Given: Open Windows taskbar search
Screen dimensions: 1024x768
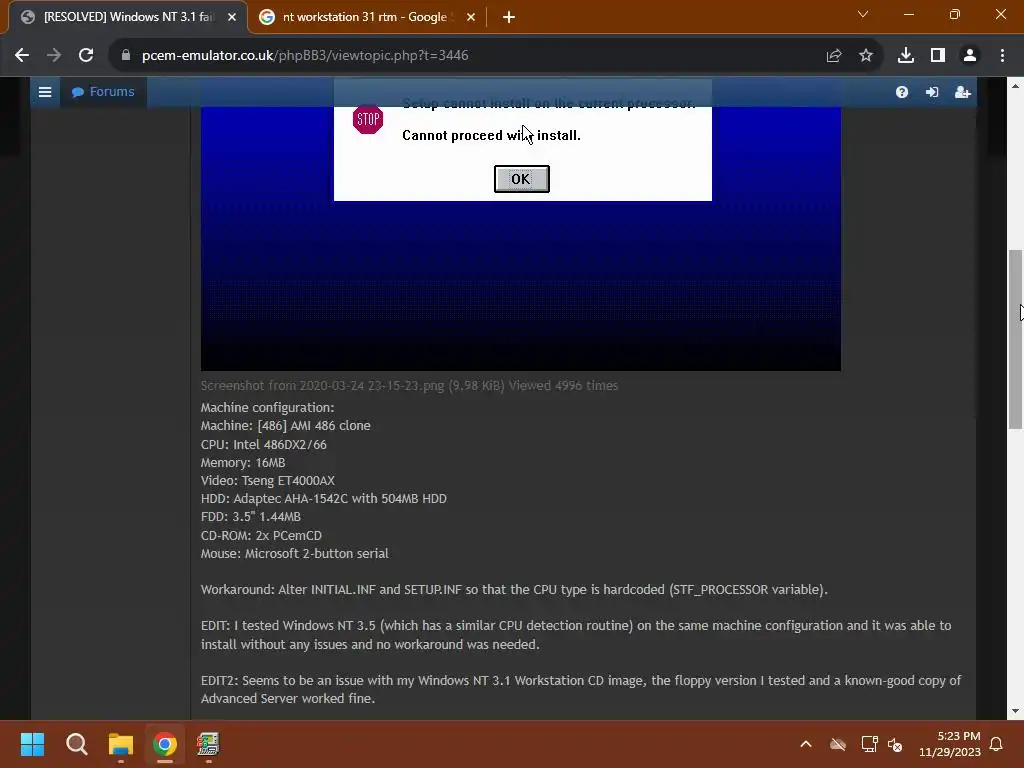Looking at the screenshot, I should pos(76,744).
